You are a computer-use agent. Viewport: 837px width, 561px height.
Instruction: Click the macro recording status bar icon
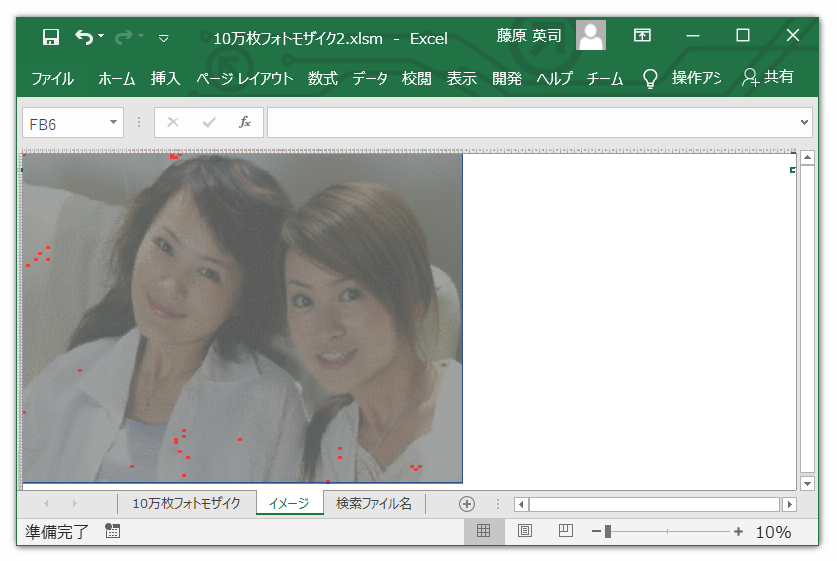point(113,531)
